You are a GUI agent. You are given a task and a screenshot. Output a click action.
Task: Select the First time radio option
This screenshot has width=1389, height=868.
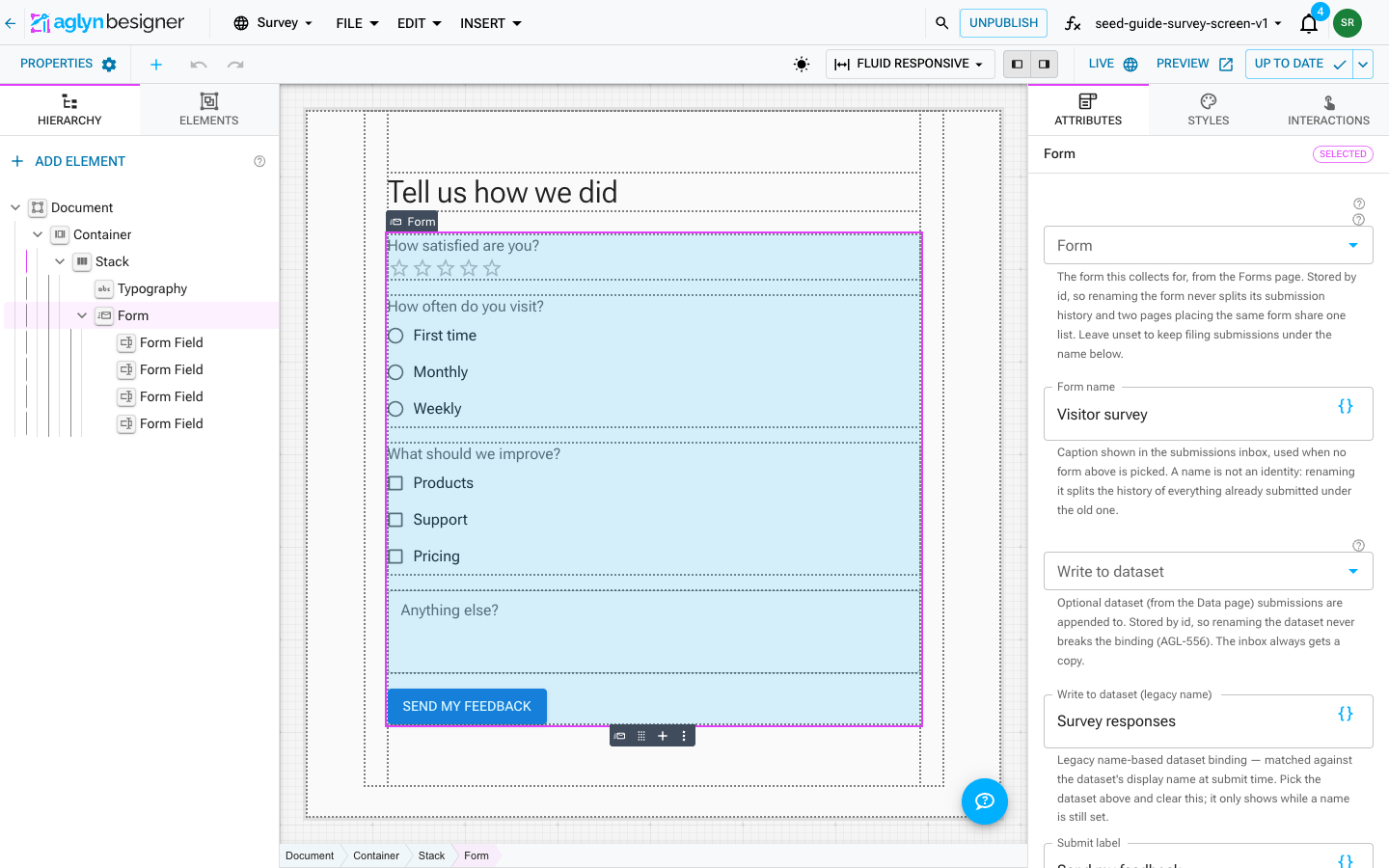tap(395, 336)
